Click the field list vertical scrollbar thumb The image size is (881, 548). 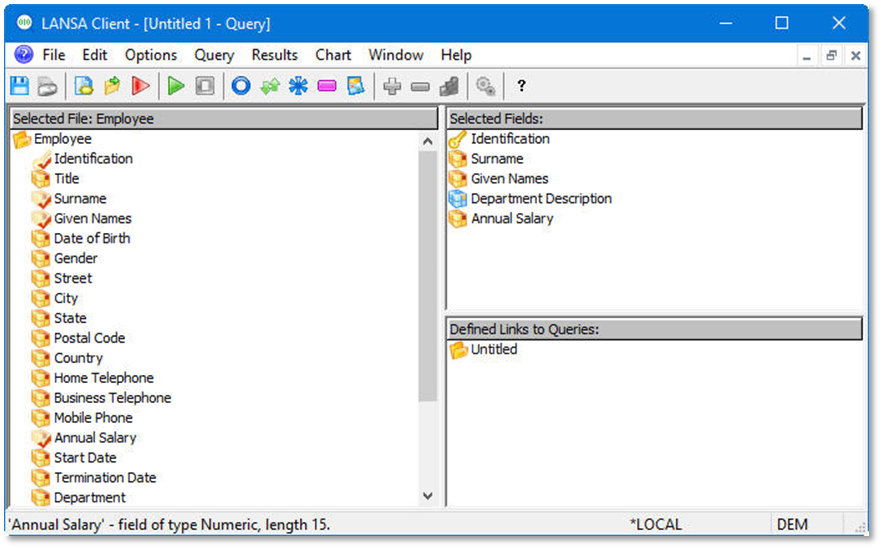[428, 276]
